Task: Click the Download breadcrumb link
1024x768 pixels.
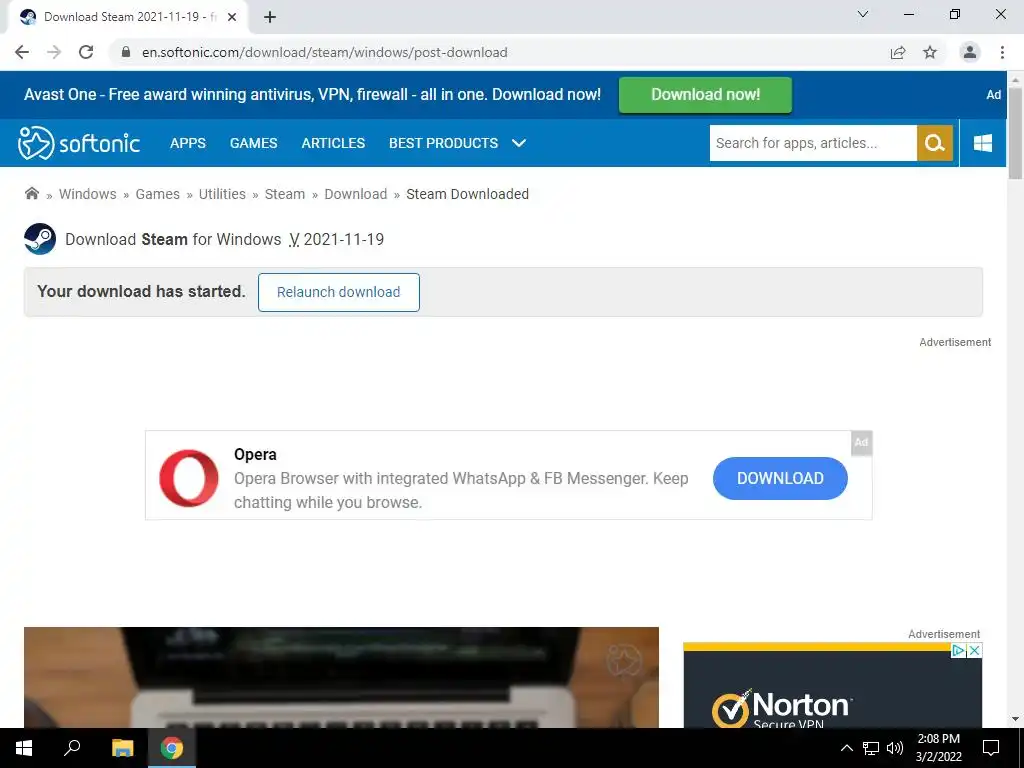Action: pyautogui.click(x=356, y=194)
